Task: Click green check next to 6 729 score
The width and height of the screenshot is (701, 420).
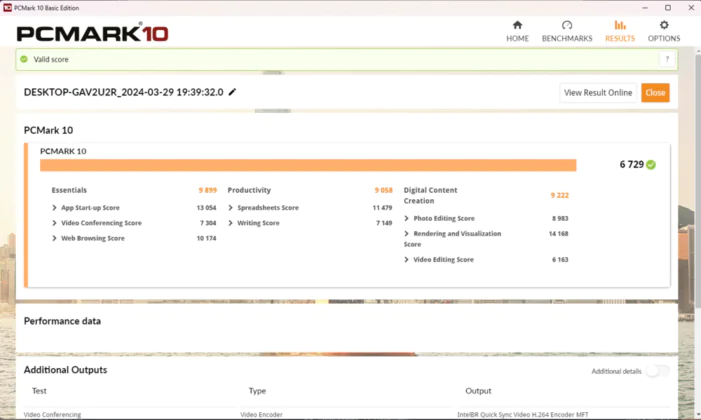Action: point(651,165)
